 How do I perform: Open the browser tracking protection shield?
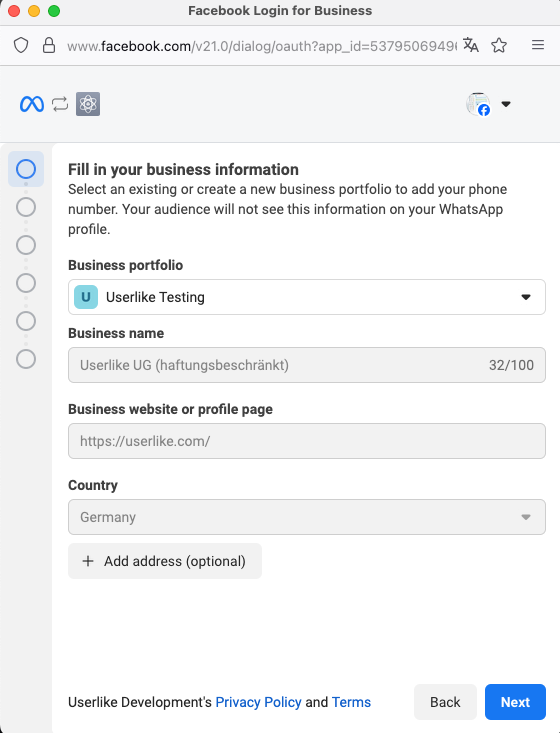[21, 45]
